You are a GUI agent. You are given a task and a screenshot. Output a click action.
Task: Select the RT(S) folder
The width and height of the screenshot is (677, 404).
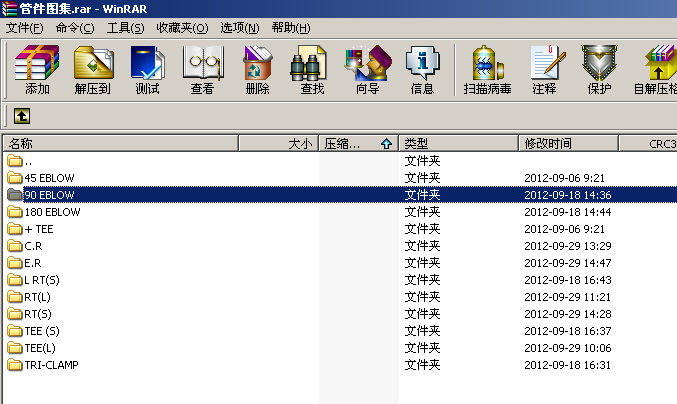click(x=38, y=314)
